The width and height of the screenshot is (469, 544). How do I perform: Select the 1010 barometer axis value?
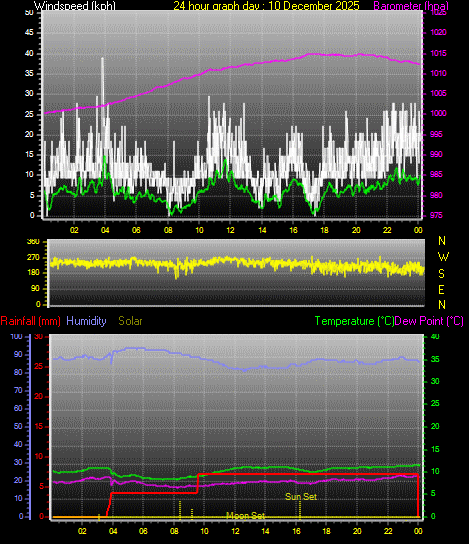pos(438,74)
